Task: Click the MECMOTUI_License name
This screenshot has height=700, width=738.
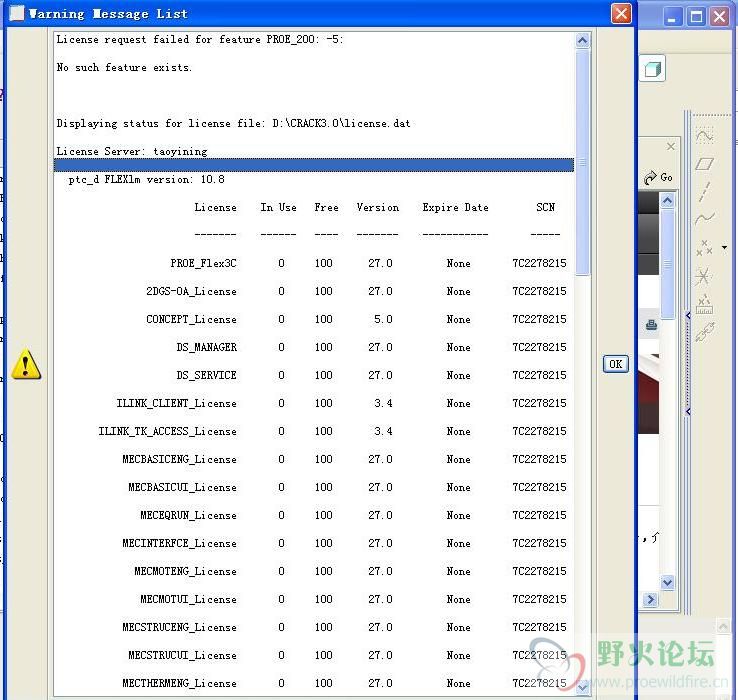Action: point(188,599)
